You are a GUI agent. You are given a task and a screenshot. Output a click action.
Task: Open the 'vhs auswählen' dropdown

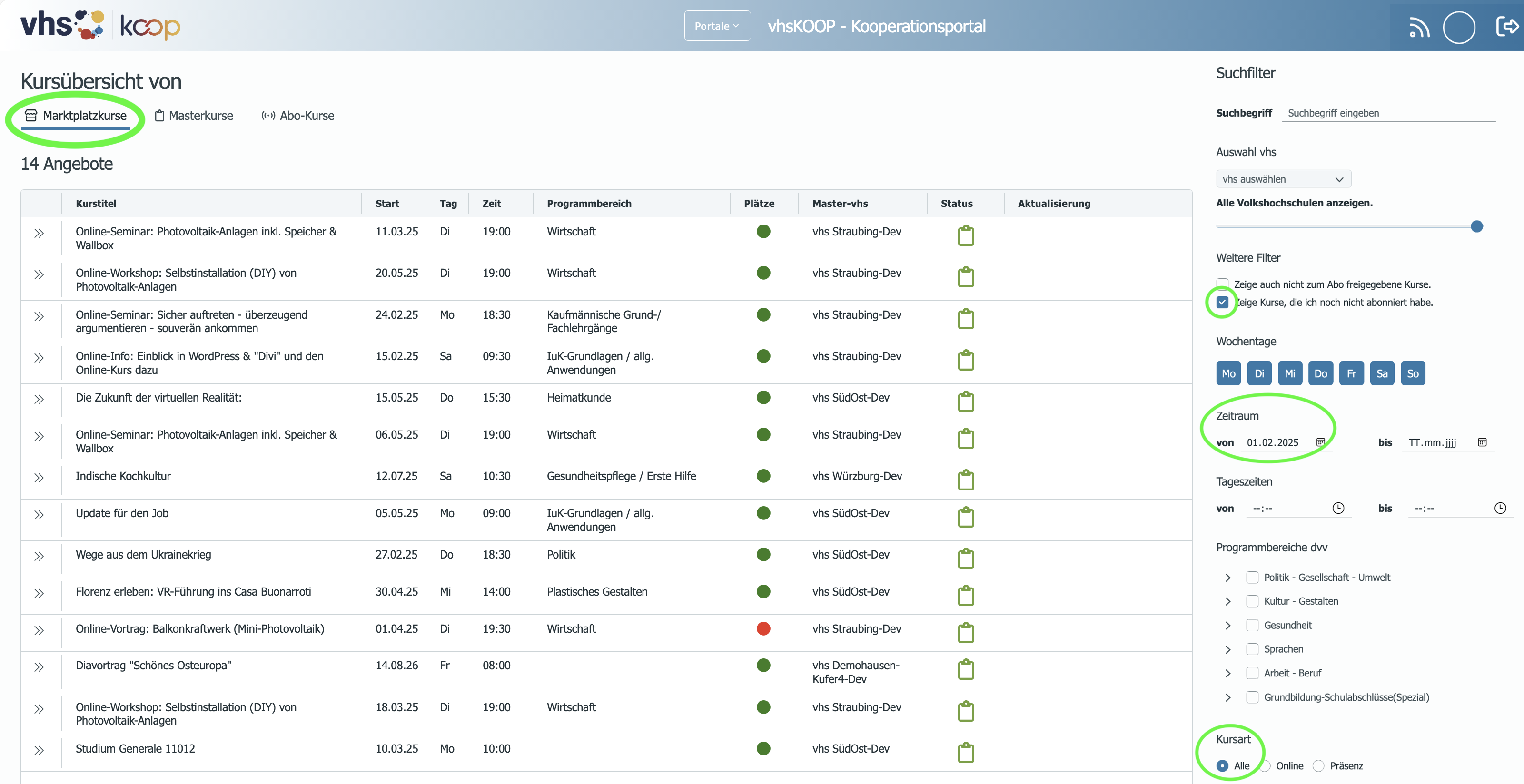[1283, 179]
